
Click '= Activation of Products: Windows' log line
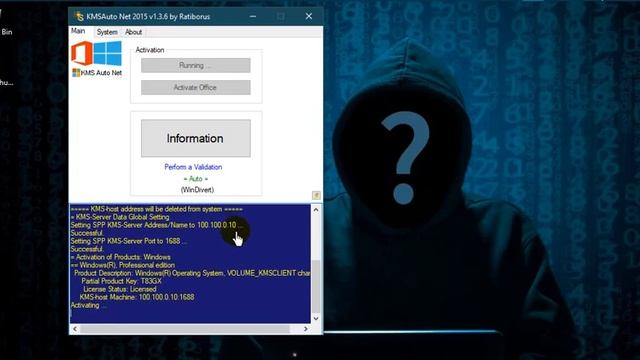[x=120, y=257]
